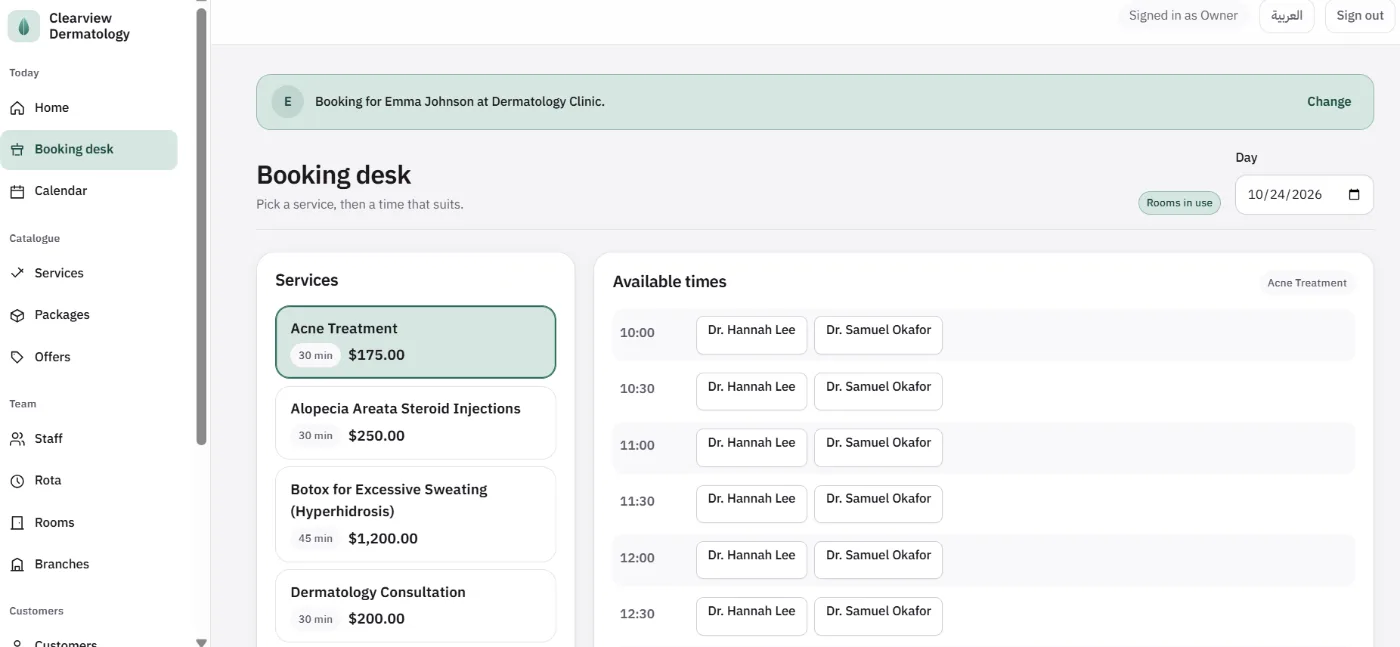Switch language to العربية
The height and width of the screenshot is (647, 1400).
point(1286,16)
